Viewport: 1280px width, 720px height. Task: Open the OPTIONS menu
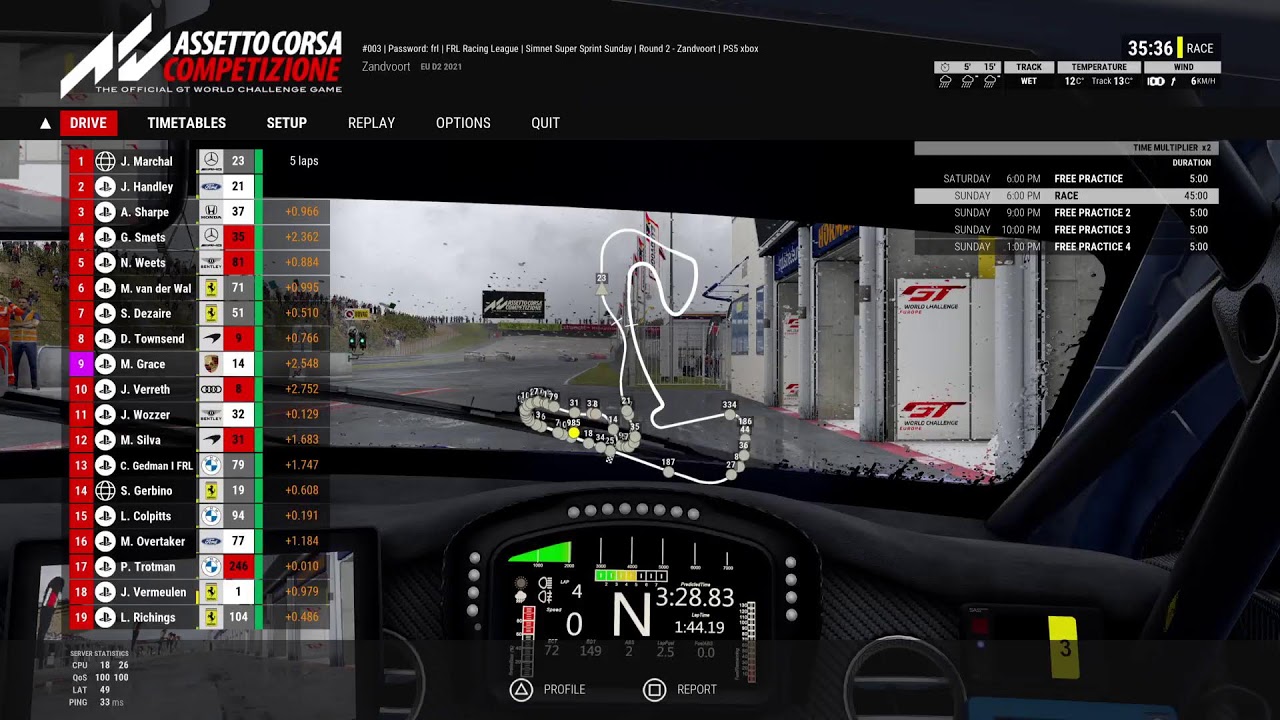[463, 123]
